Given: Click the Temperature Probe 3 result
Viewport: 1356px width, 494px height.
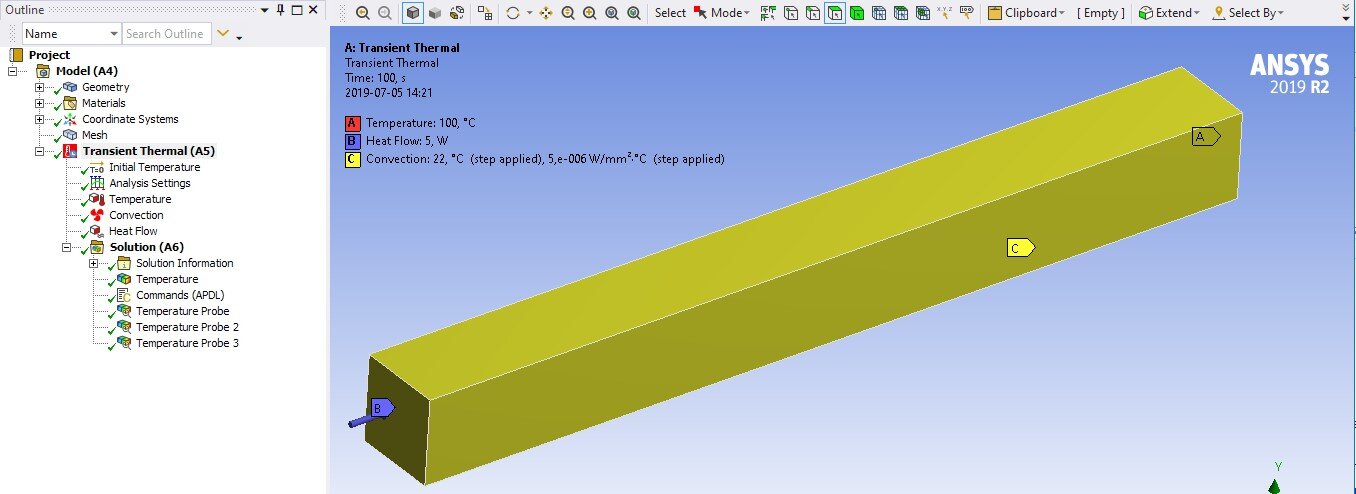Looking at the screenshot, I should click(187, 343).
